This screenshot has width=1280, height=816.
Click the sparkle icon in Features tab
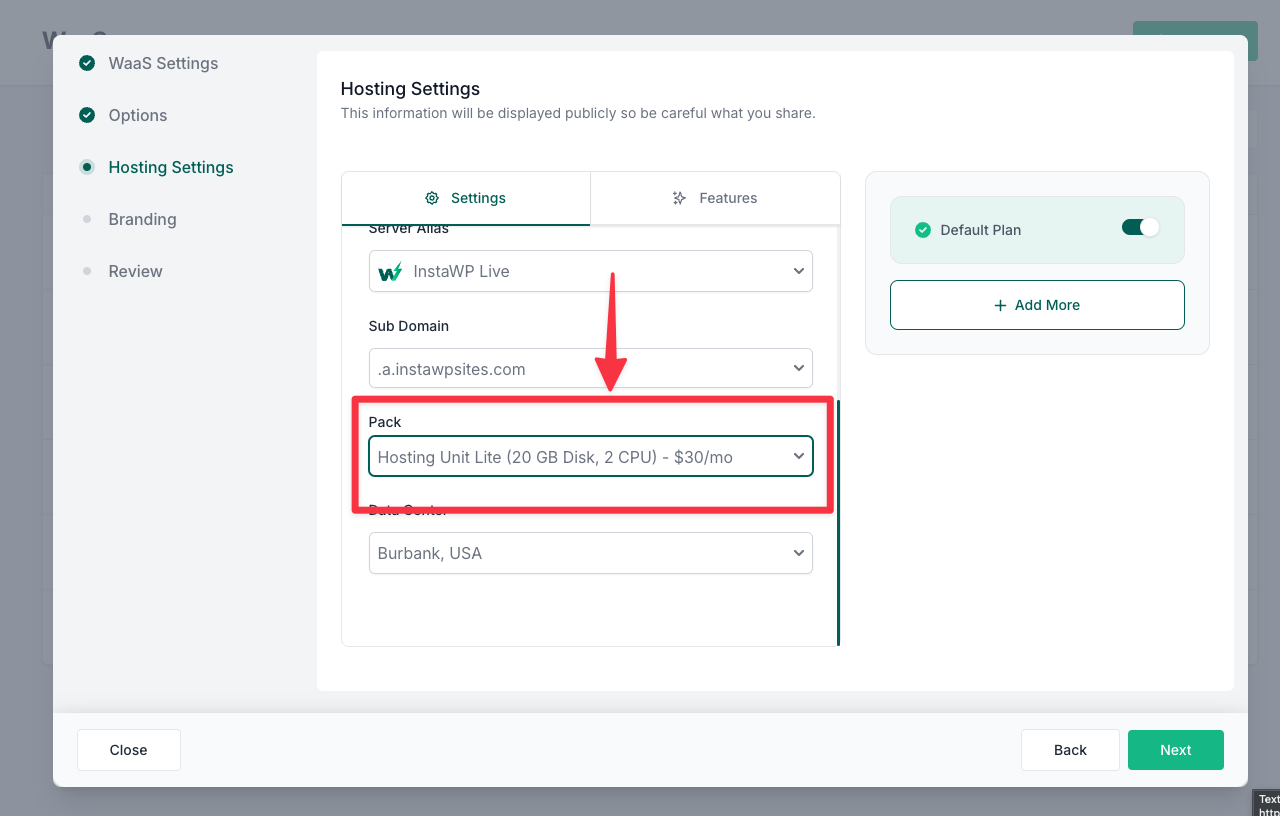pyautogui.click(x=680, y=198)
